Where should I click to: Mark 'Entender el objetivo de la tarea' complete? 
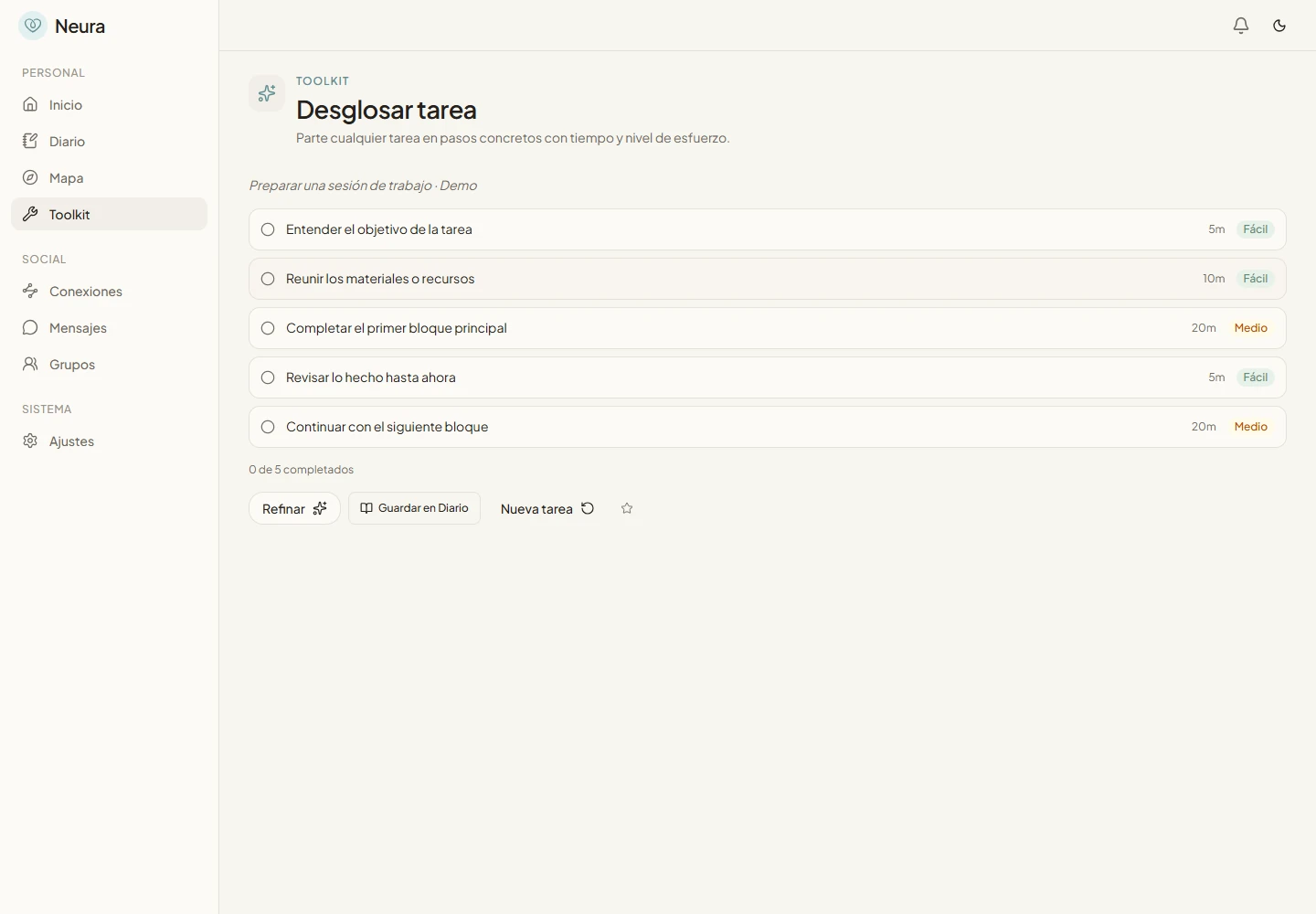[x=268, y=229]
